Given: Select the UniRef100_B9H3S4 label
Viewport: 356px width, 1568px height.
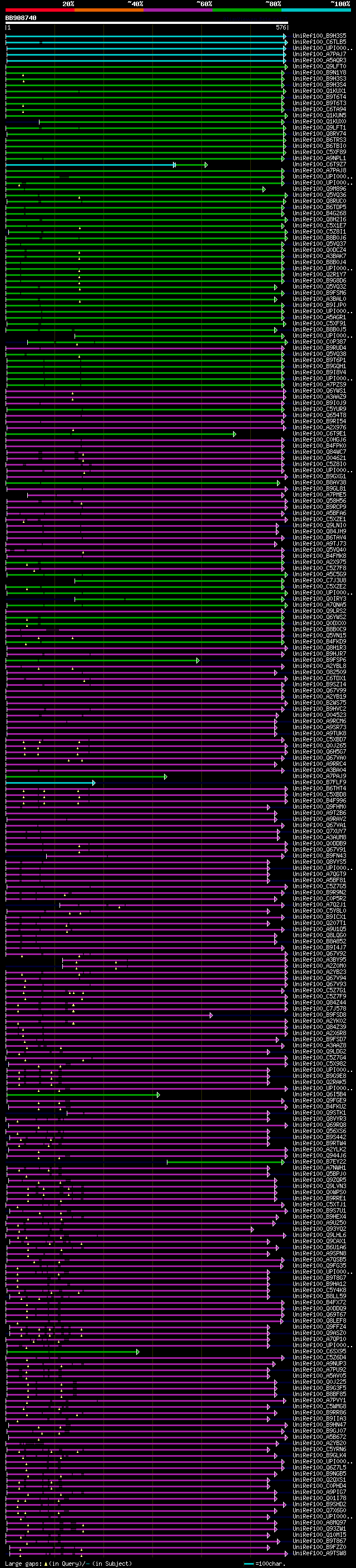Looking at the screenshot, I should point(319,85).
